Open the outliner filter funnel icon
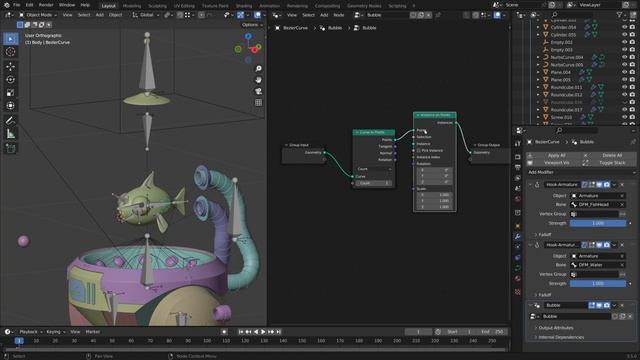The height and width of the screenshot is (360, 640). 619,15
